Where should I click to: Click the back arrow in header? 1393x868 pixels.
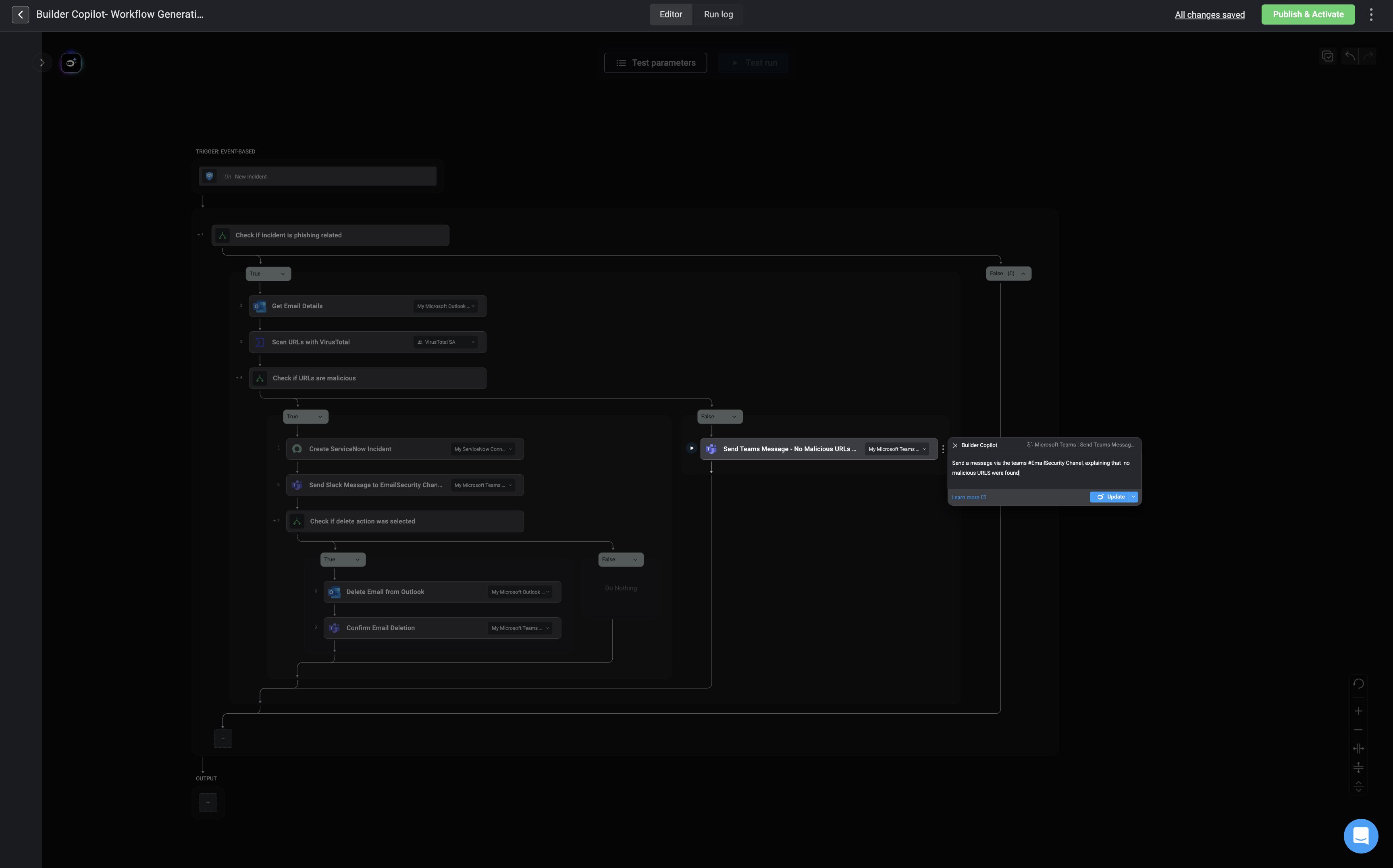click(x=20, y=15)
